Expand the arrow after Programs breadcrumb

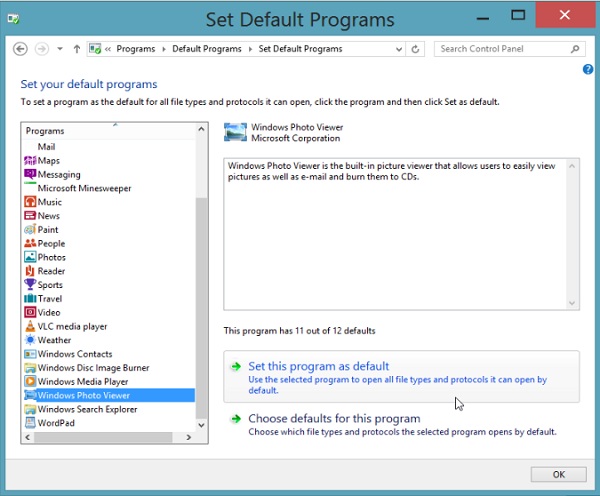point(164,49)
